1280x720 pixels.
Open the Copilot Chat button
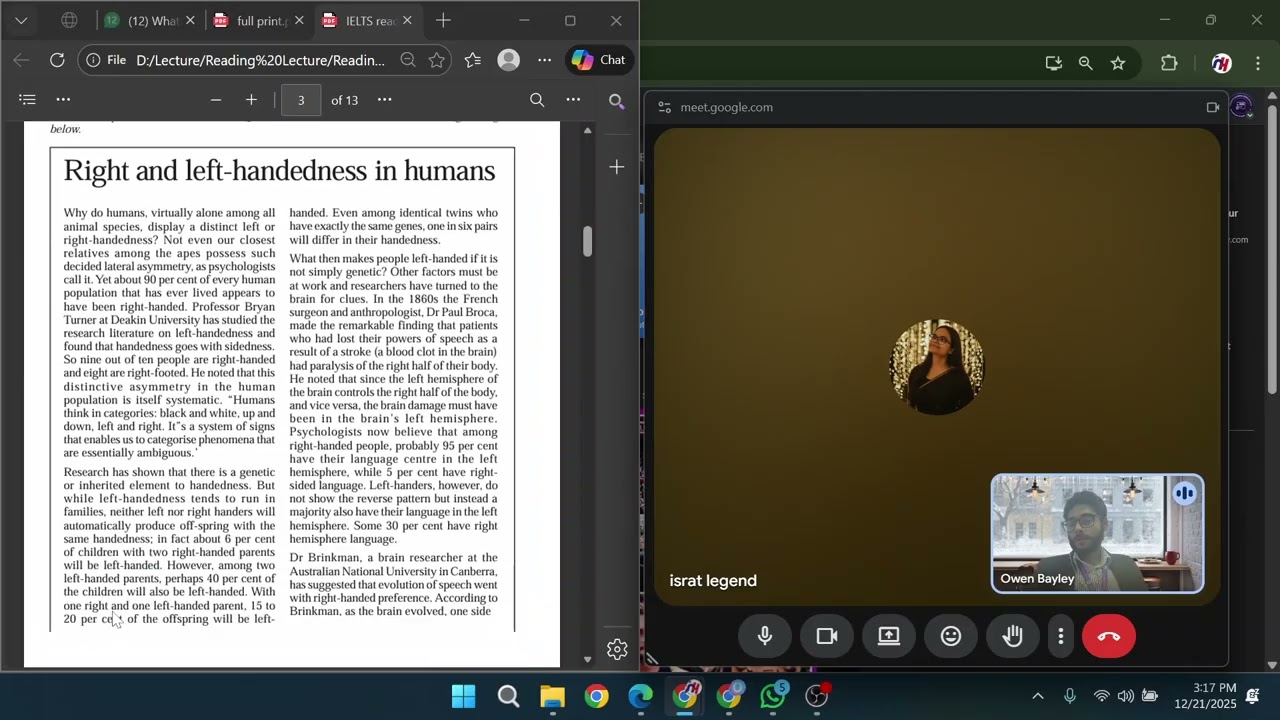tap(598, 60)
